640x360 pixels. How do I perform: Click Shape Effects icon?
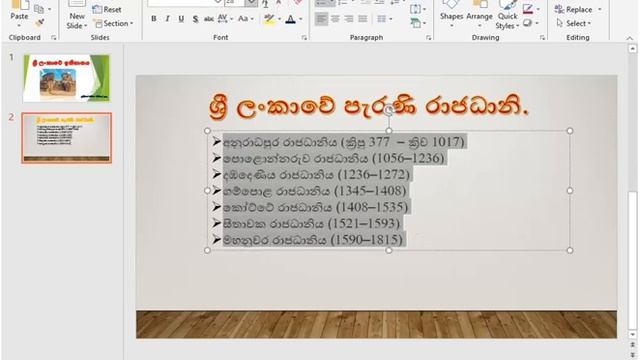[x=528, y=23]
